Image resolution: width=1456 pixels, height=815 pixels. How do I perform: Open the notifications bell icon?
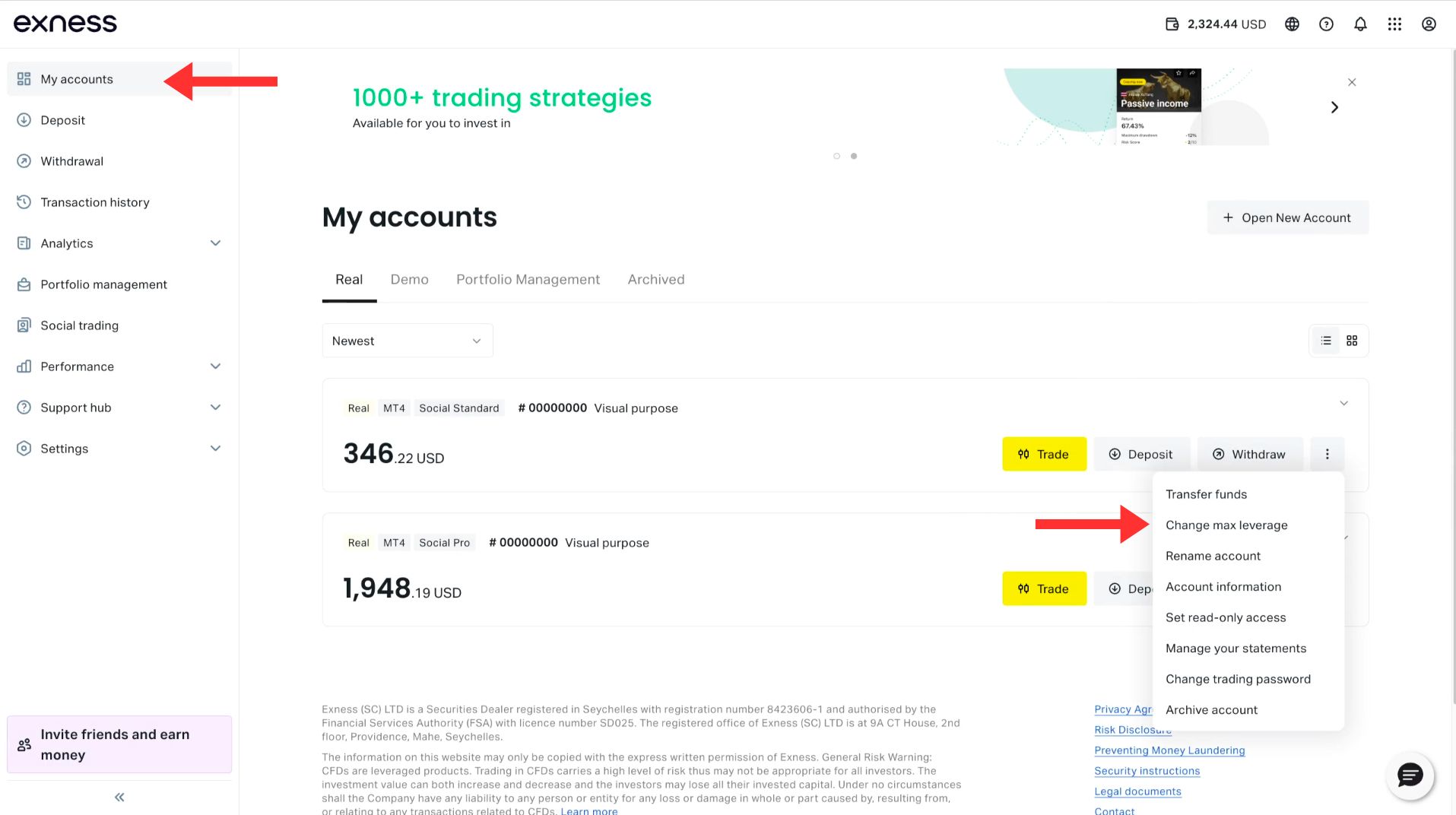click(1360, 24)
